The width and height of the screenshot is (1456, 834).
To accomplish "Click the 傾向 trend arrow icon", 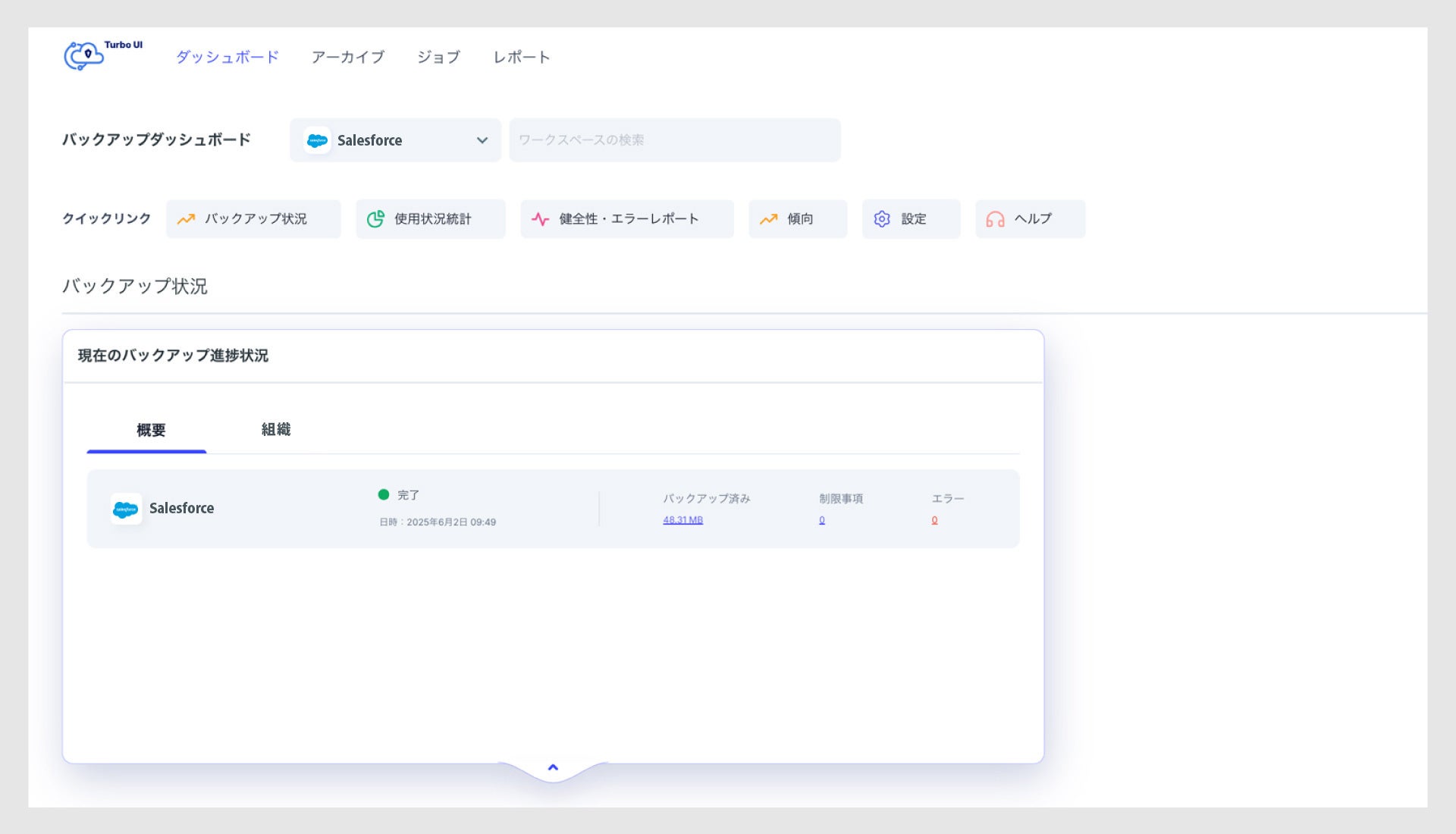I will [x=768, y=219].
